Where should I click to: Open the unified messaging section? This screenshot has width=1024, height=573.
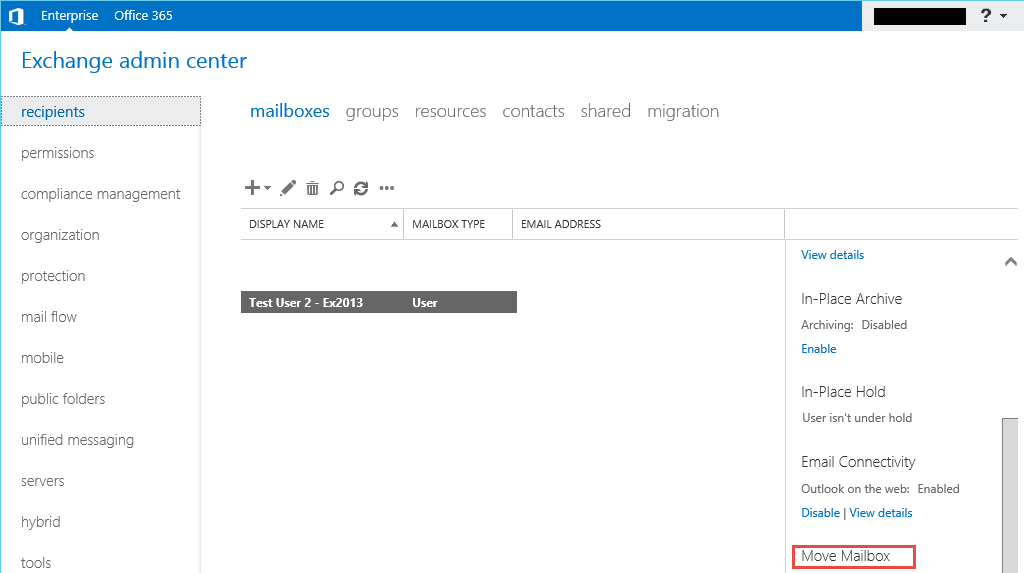[77, 440]
